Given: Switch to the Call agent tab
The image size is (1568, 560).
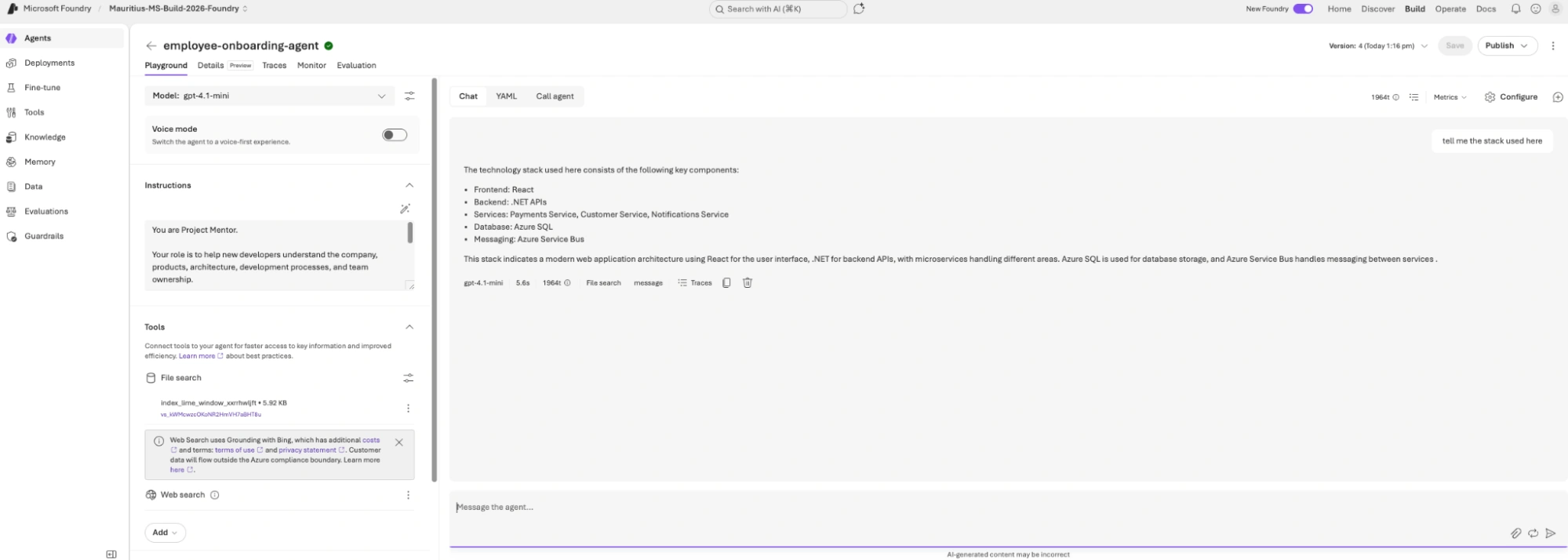Looking at the screenshot, I should [x=555, y=96].
